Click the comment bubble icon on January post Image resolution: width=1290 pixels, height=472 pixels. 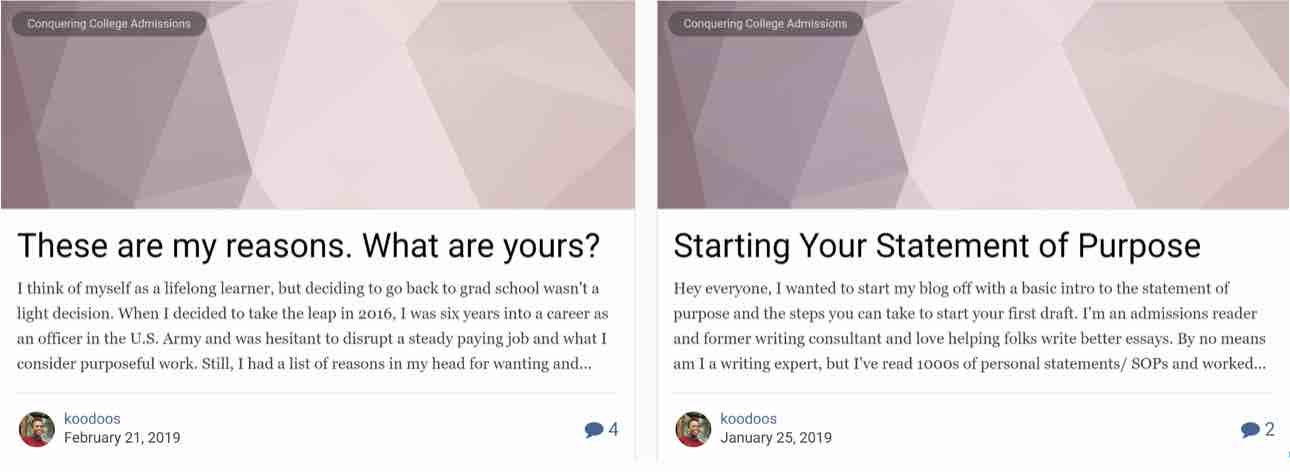click(1250, 430)
